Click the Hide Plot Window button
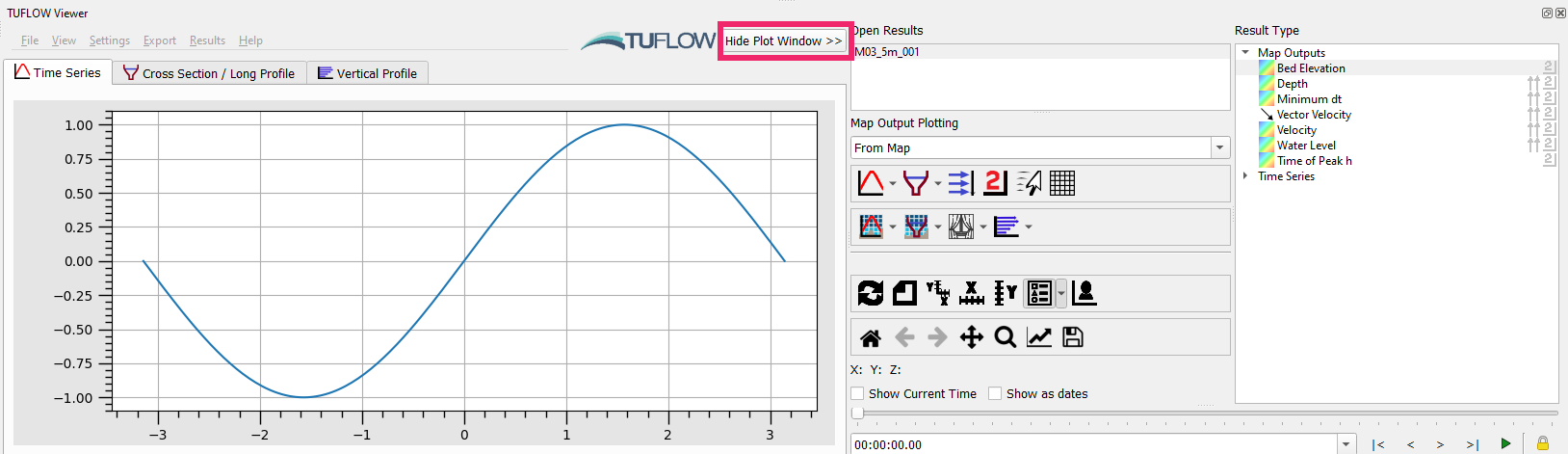Viewport: 1568px width, 454px height. pos(784,40)
